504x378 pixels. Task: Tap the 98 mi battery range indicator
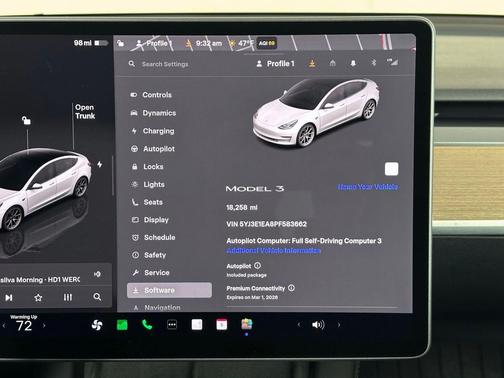[90, 43]
